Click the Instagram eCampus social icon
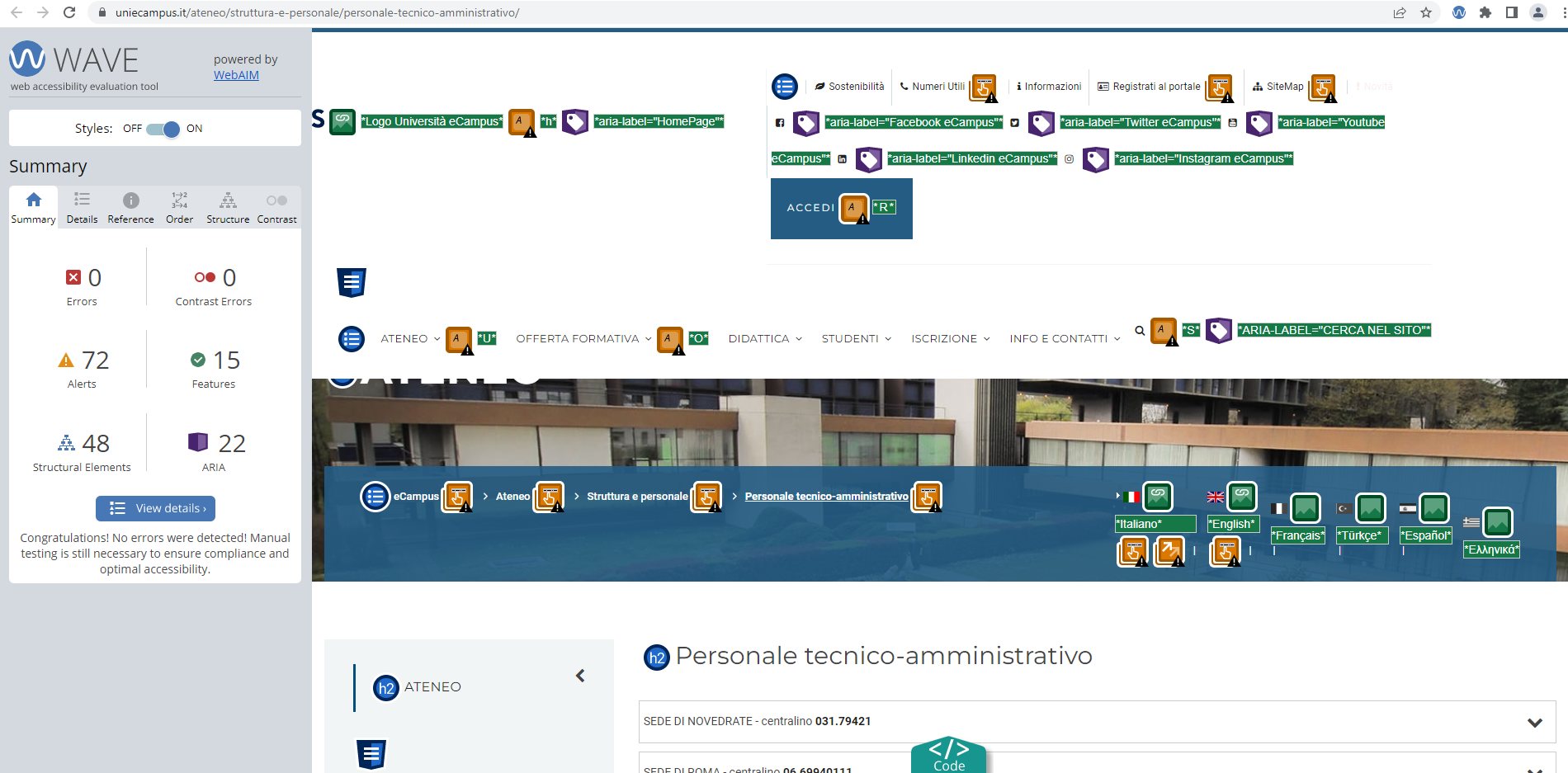The height and width of the screenshot is (773, 1568). coord(1069,159)
